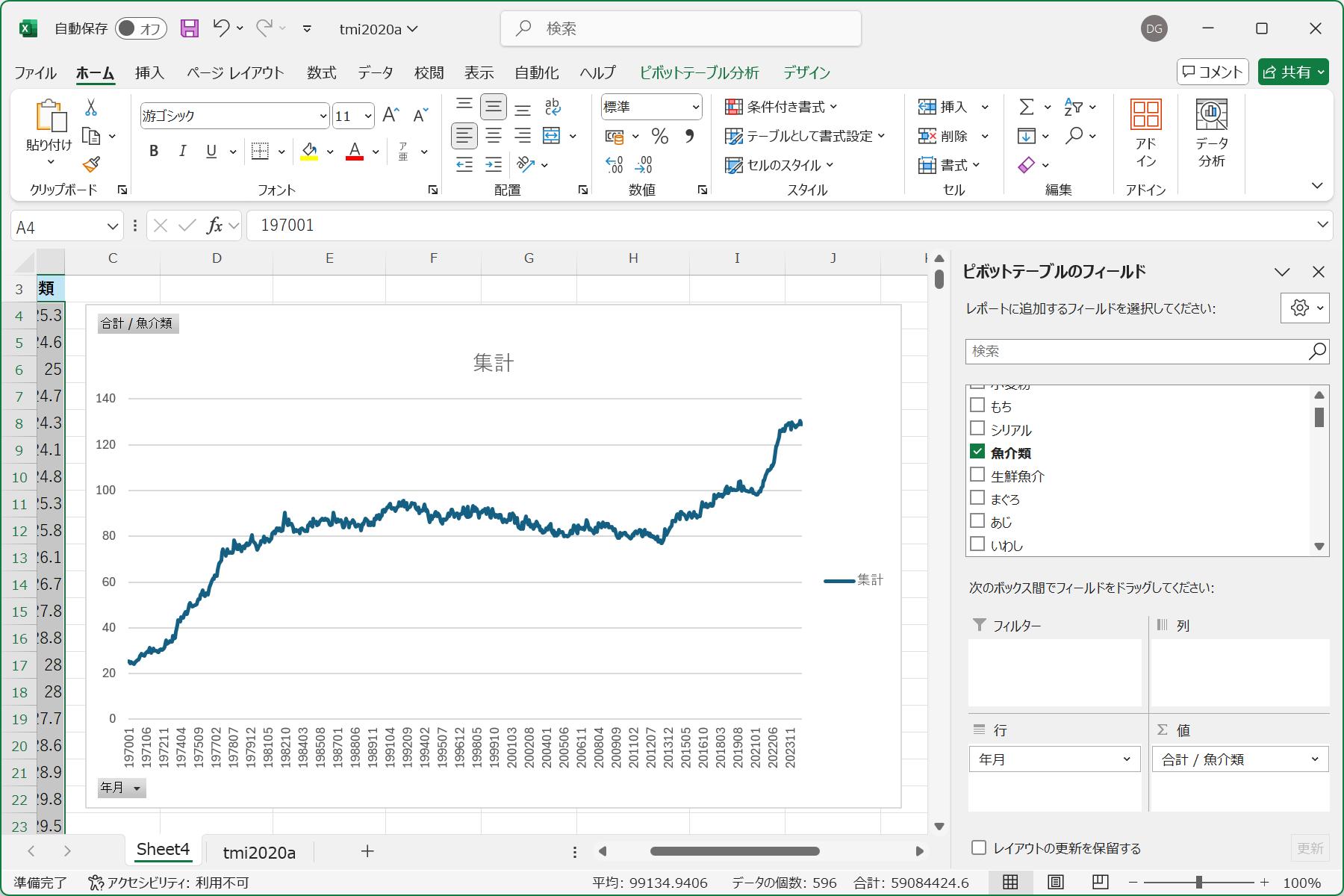Check the まぐろ field checkbox

[x=977, y=498]
